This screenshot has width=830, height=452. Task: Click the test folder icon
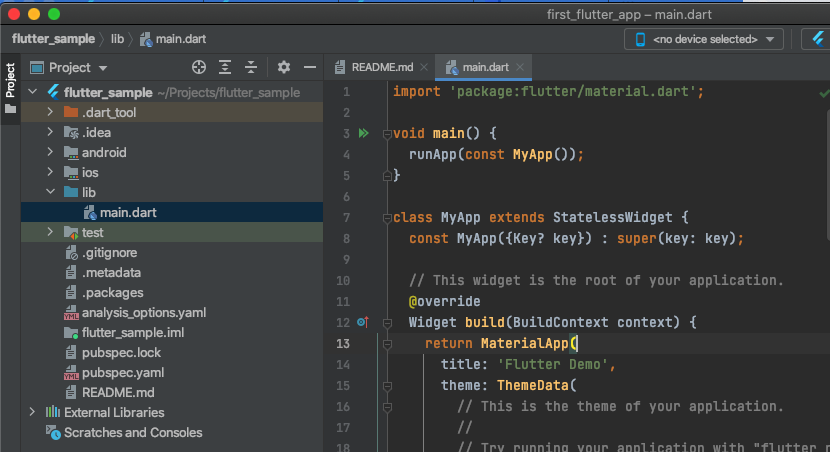tap(71, 232)
